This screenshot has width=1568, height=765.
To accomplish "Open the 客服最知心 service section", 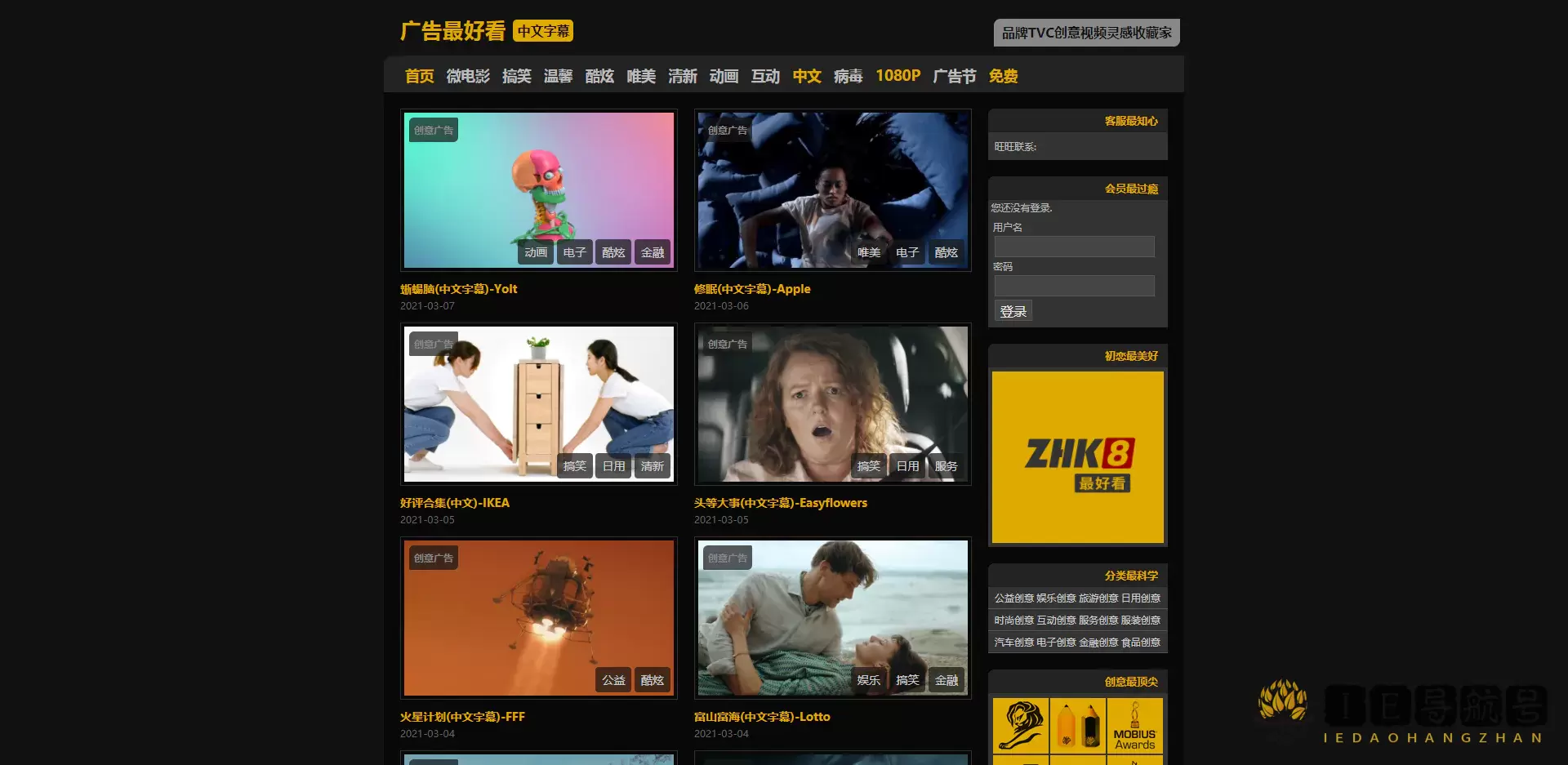I will click(1130, 120).
